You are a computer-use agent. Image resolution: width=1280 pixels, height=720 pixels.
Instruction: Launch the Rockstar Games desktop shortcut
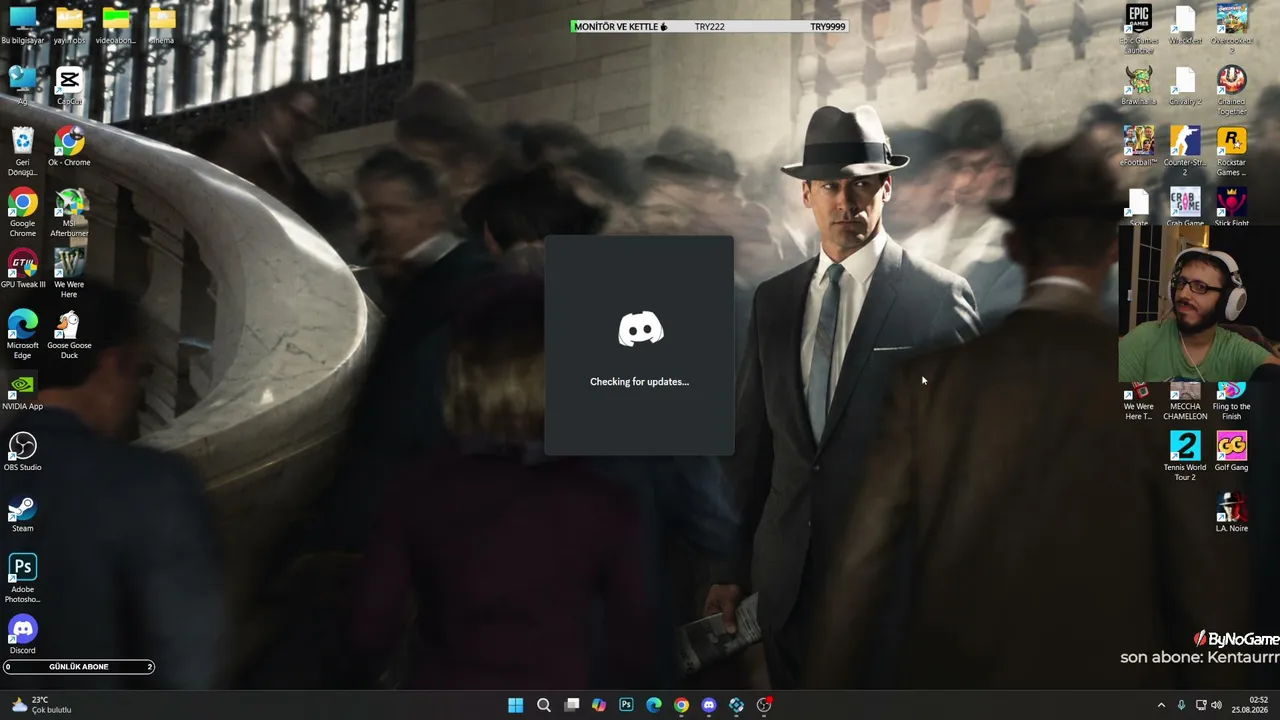1231,151
